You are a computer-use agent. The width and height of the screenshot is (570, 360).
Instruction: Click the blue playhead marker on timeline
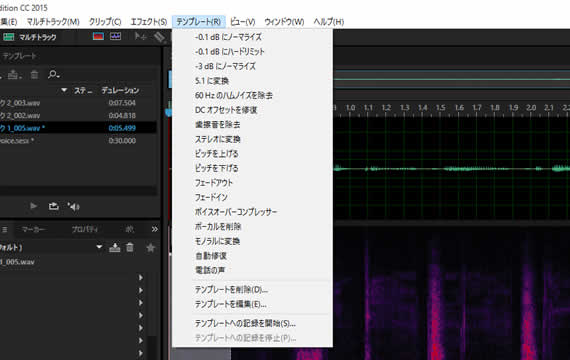click(168, 111)
